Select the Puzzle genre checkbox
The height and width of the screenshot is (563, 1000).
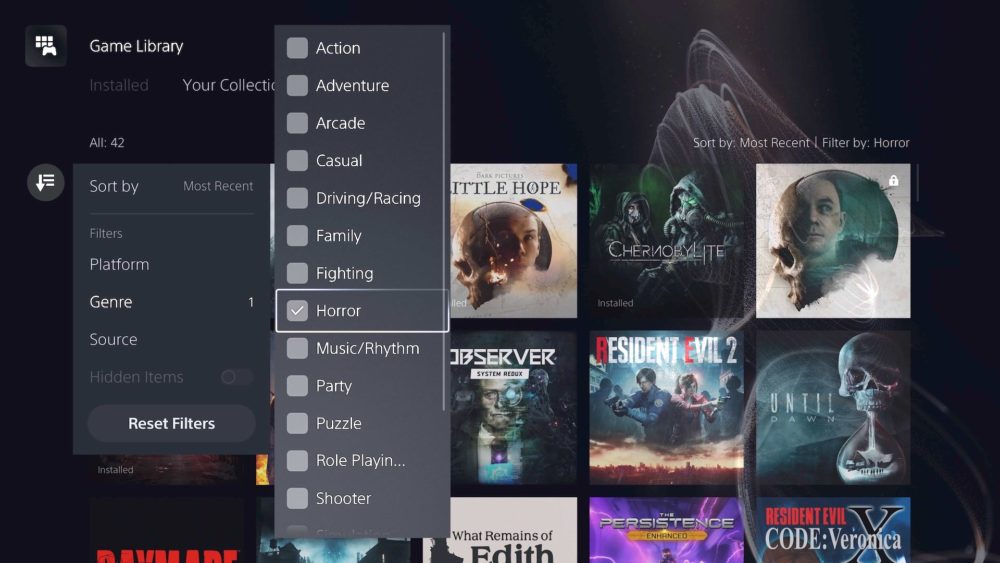point(297,423)
